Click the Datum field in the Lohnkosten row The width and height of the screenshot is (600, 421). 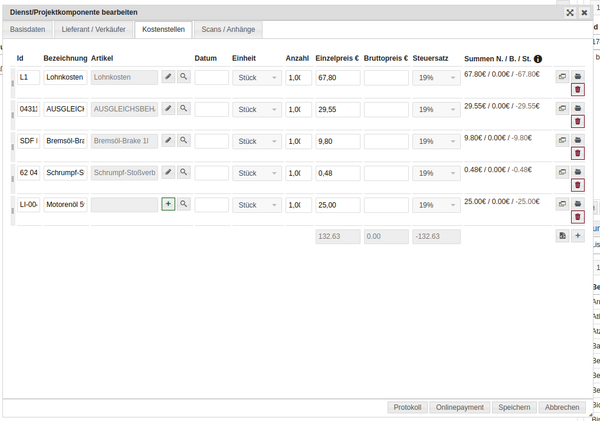point(211,77)
